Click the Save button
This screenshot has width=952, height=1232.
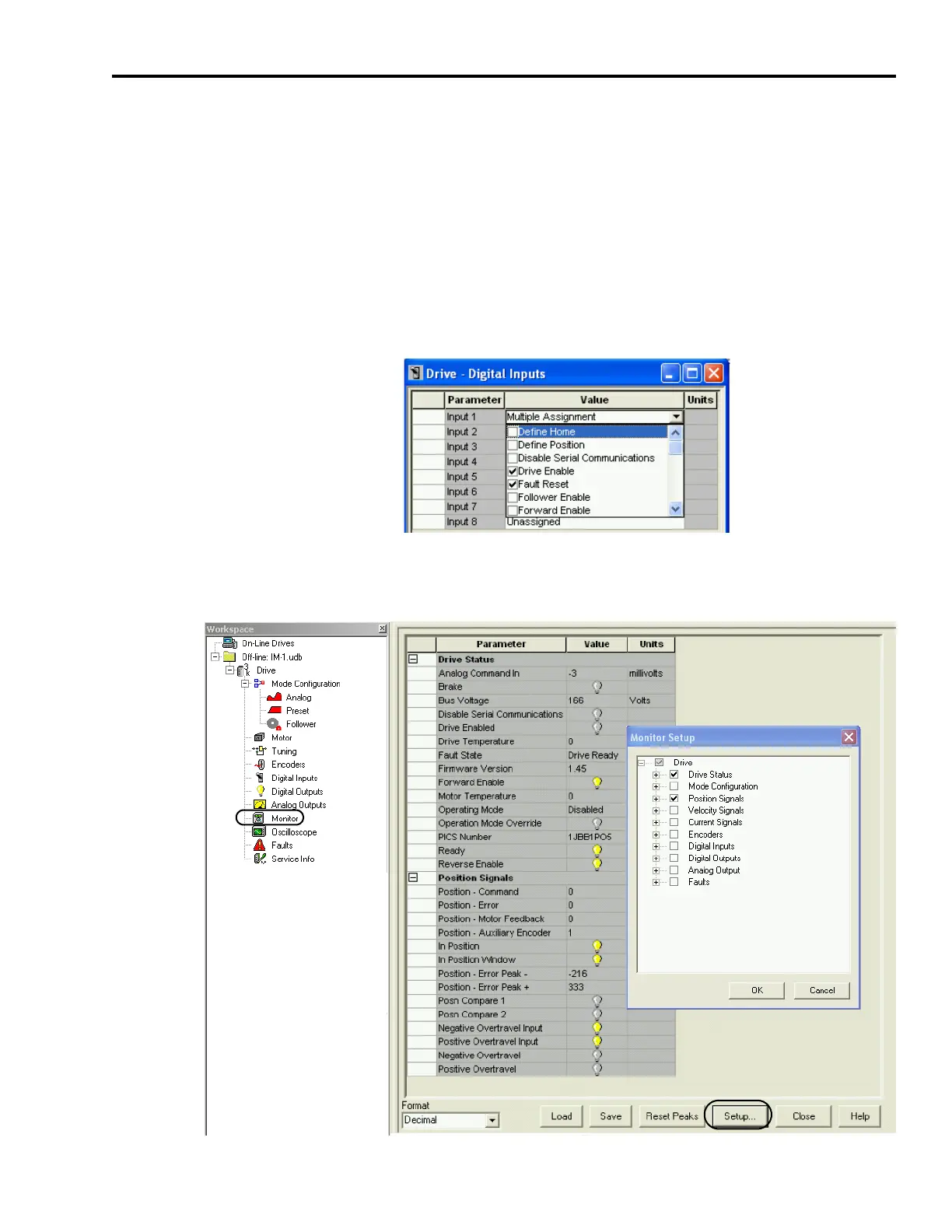611,1117
